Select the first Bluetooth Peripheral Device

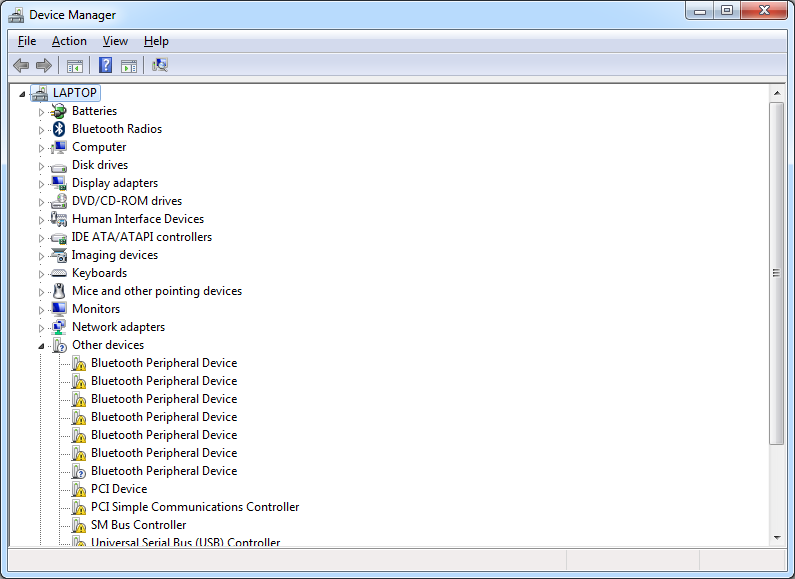(x=164, y=363)
